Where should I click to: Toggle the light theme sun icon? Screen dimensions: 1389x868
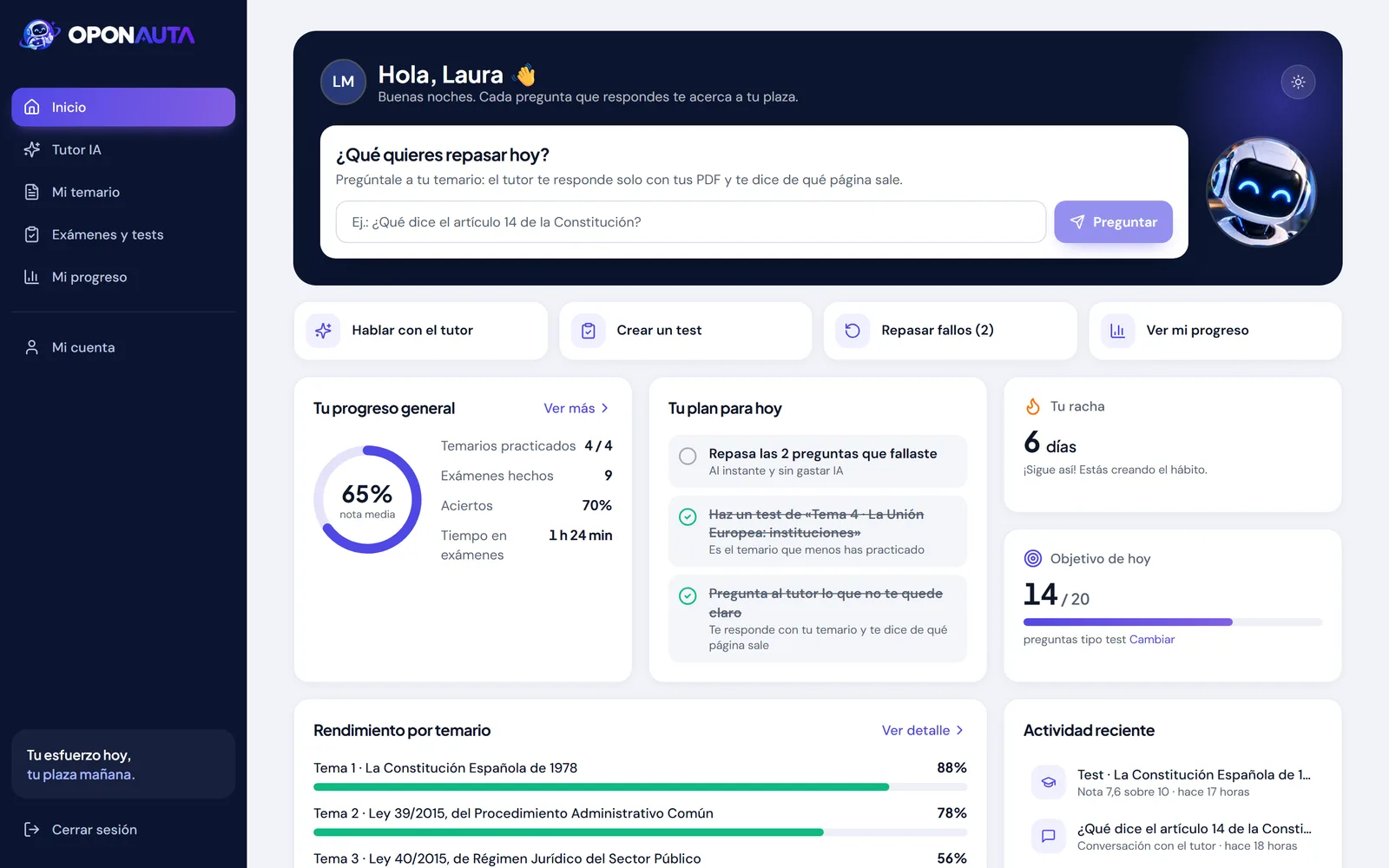coord(1298,82)
